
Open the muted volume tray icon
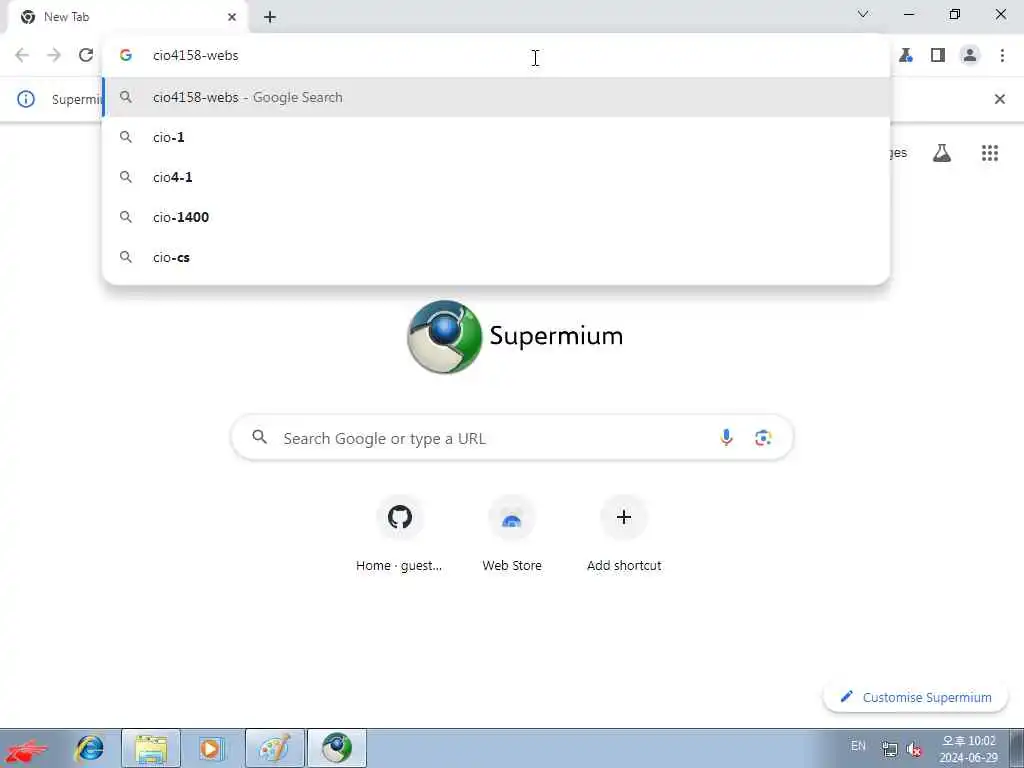(x=915, y=749)
